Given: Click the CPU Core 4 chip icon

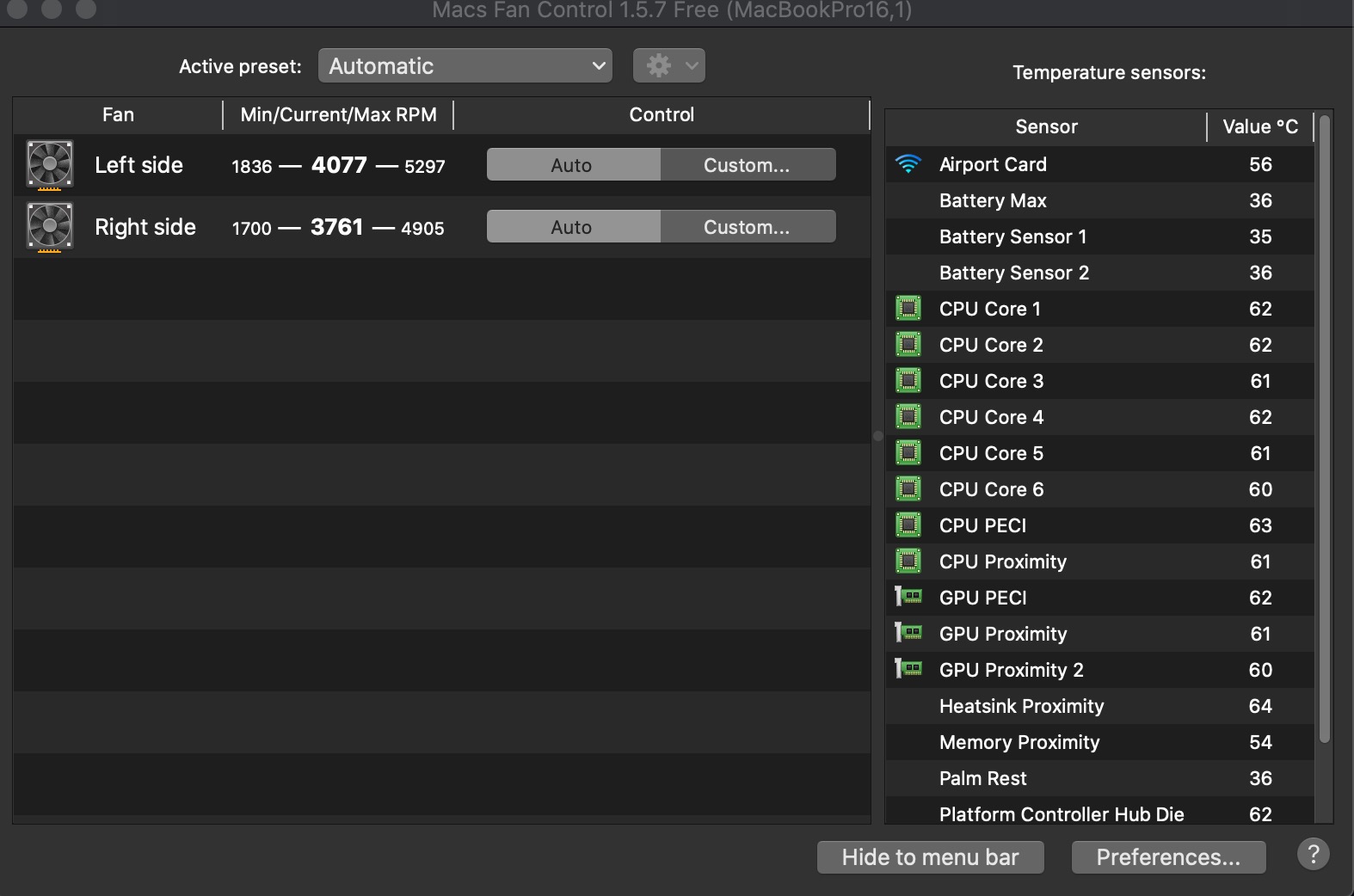Looking at the screenshot, I should click(908, 416).
